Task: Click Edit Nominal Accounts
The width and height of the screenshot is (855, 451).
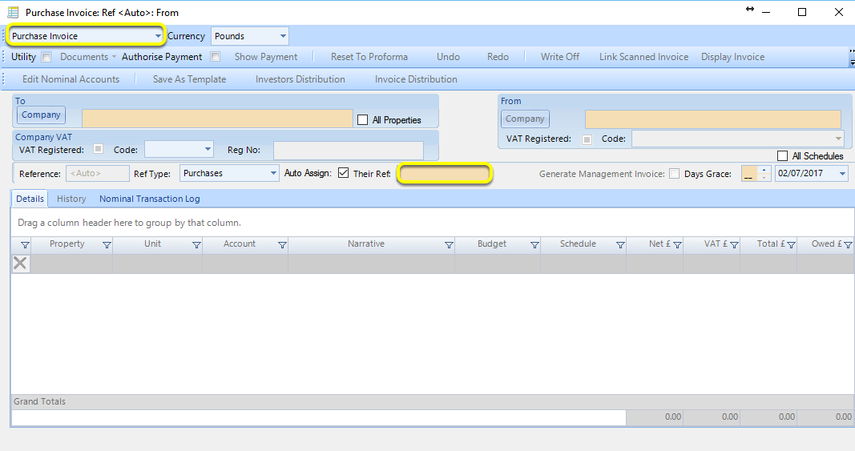Action: (71, 79)
